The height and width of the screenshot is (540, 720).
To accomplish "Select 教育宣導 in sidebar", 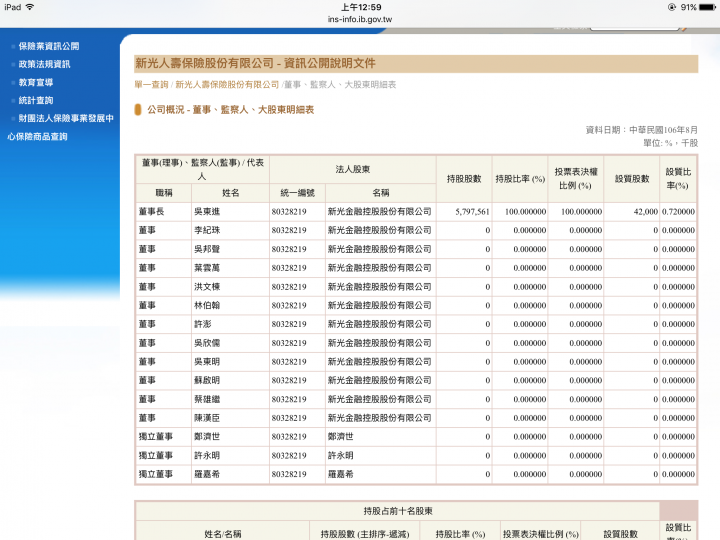I will (36, 82).
